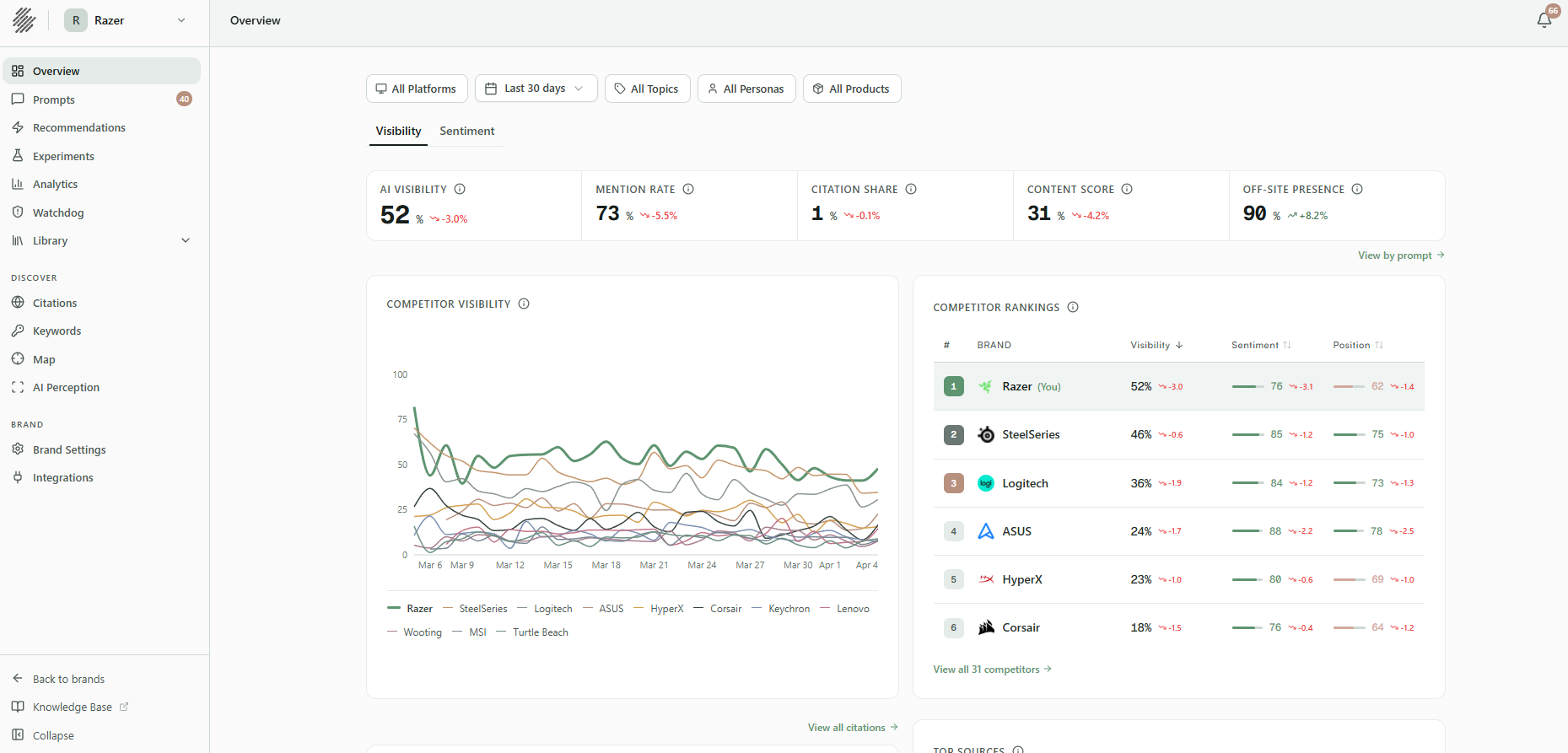Open the Last 30 days date dropdown
The image size is (1568, 753).
tap(536, 89)
